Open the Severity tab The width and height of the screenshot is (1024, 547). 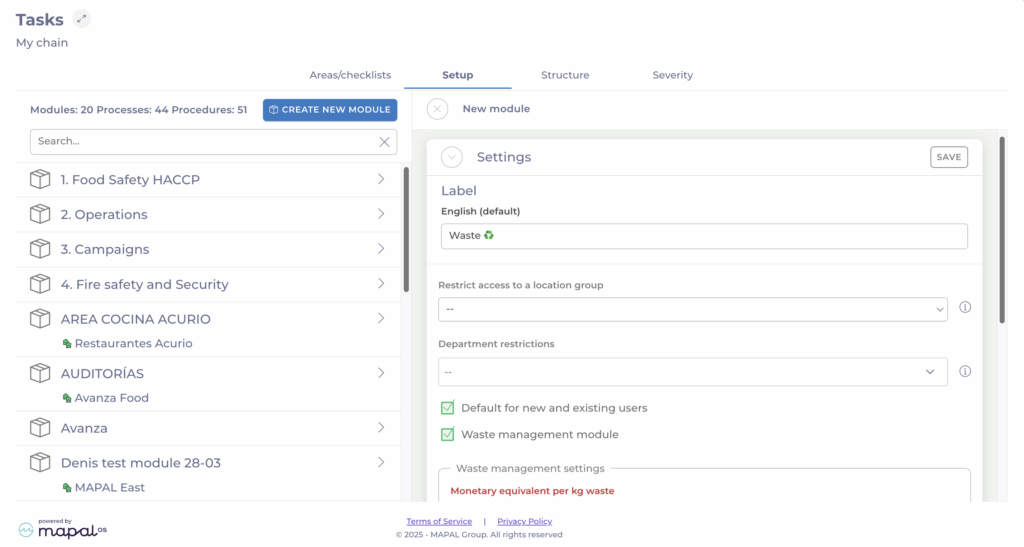(x=672, y=75)
